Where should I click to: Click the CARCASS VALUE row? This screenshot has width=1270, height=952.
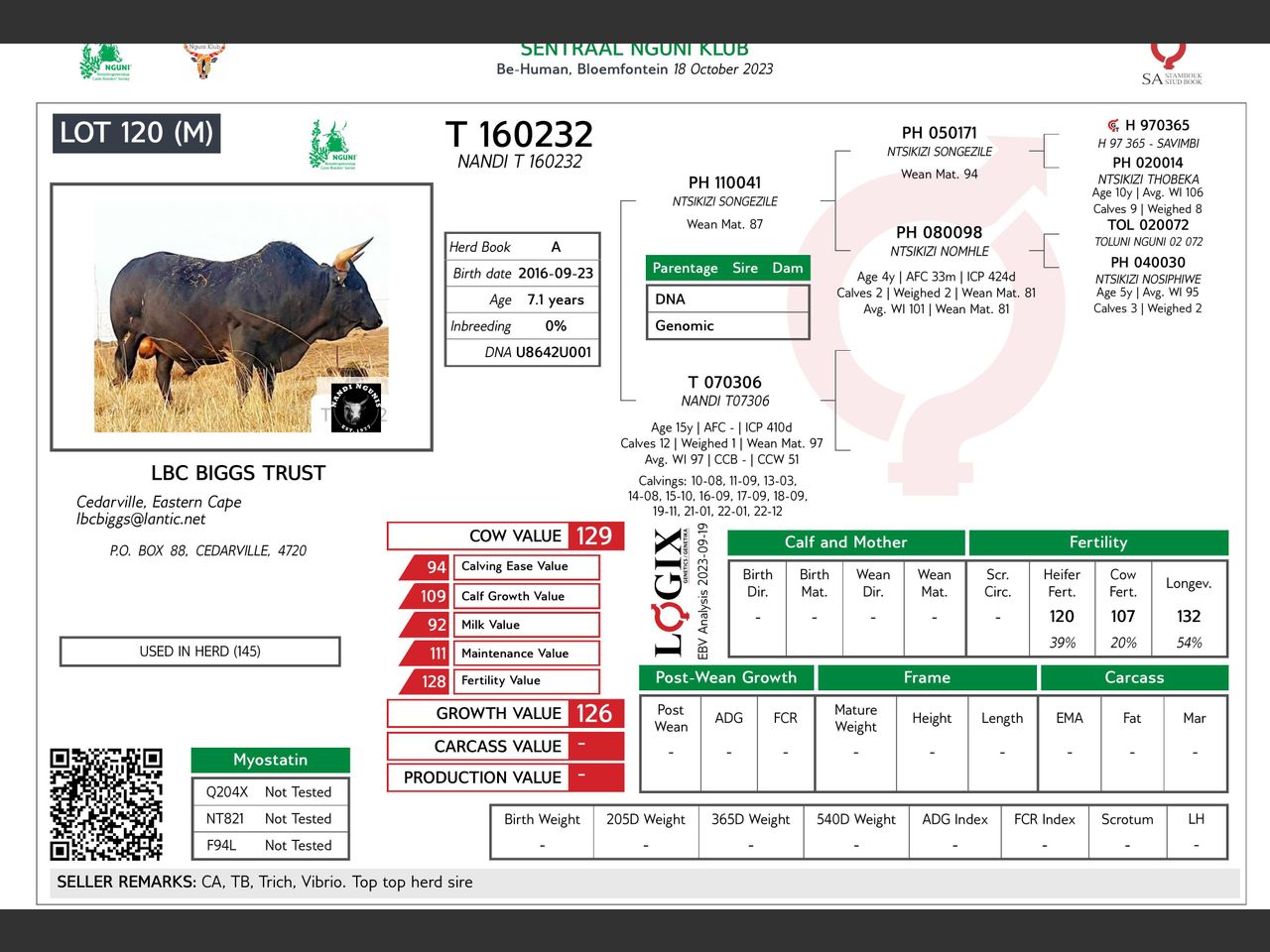(506, 746)
